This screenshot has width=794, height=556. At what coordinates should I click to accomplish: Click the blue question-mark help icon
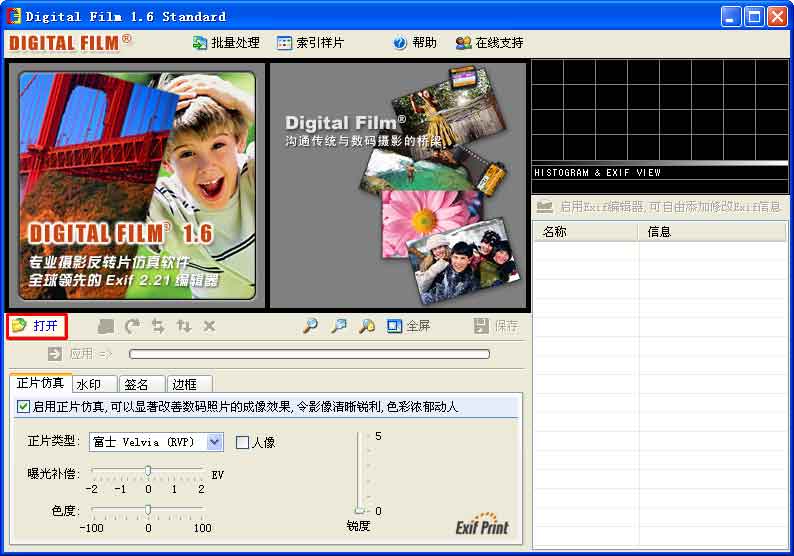[400, 43]
